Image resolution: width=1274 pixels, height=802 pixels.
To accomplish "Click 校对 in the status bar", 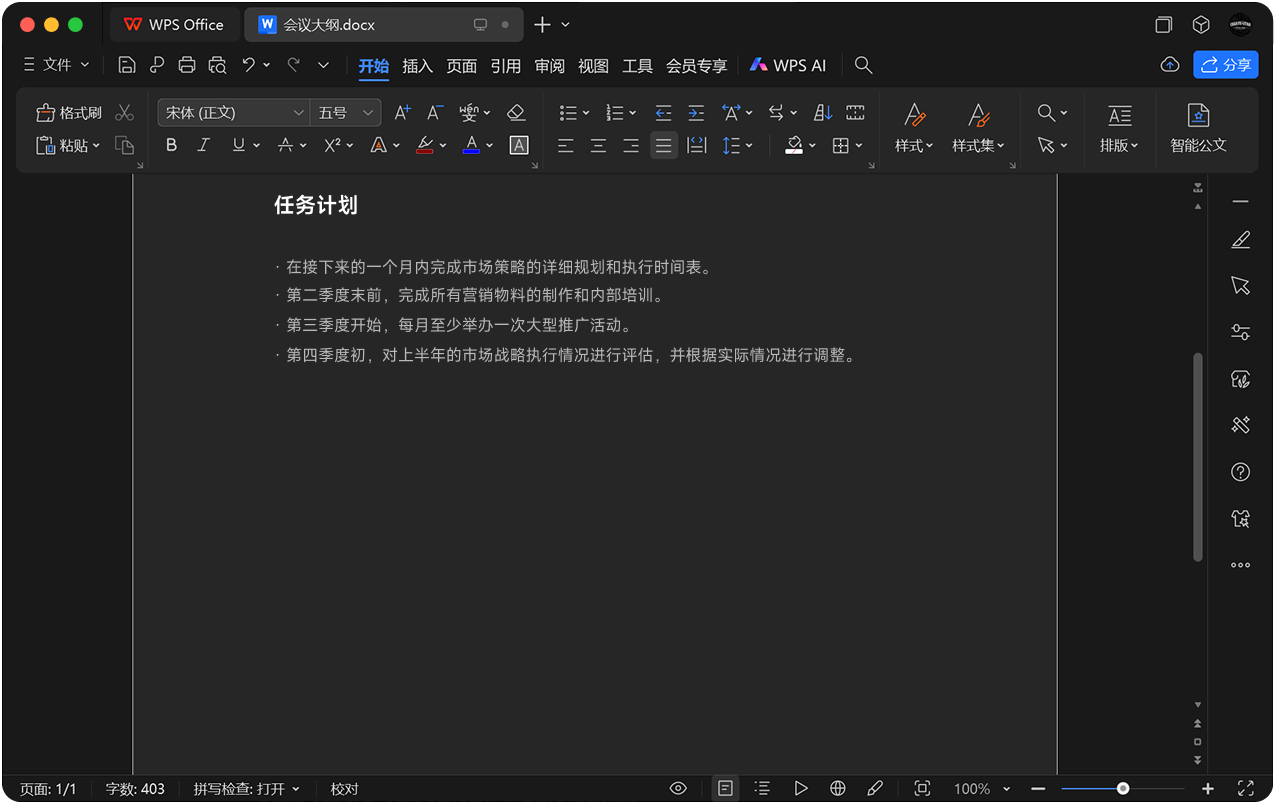I will [344, 789].
